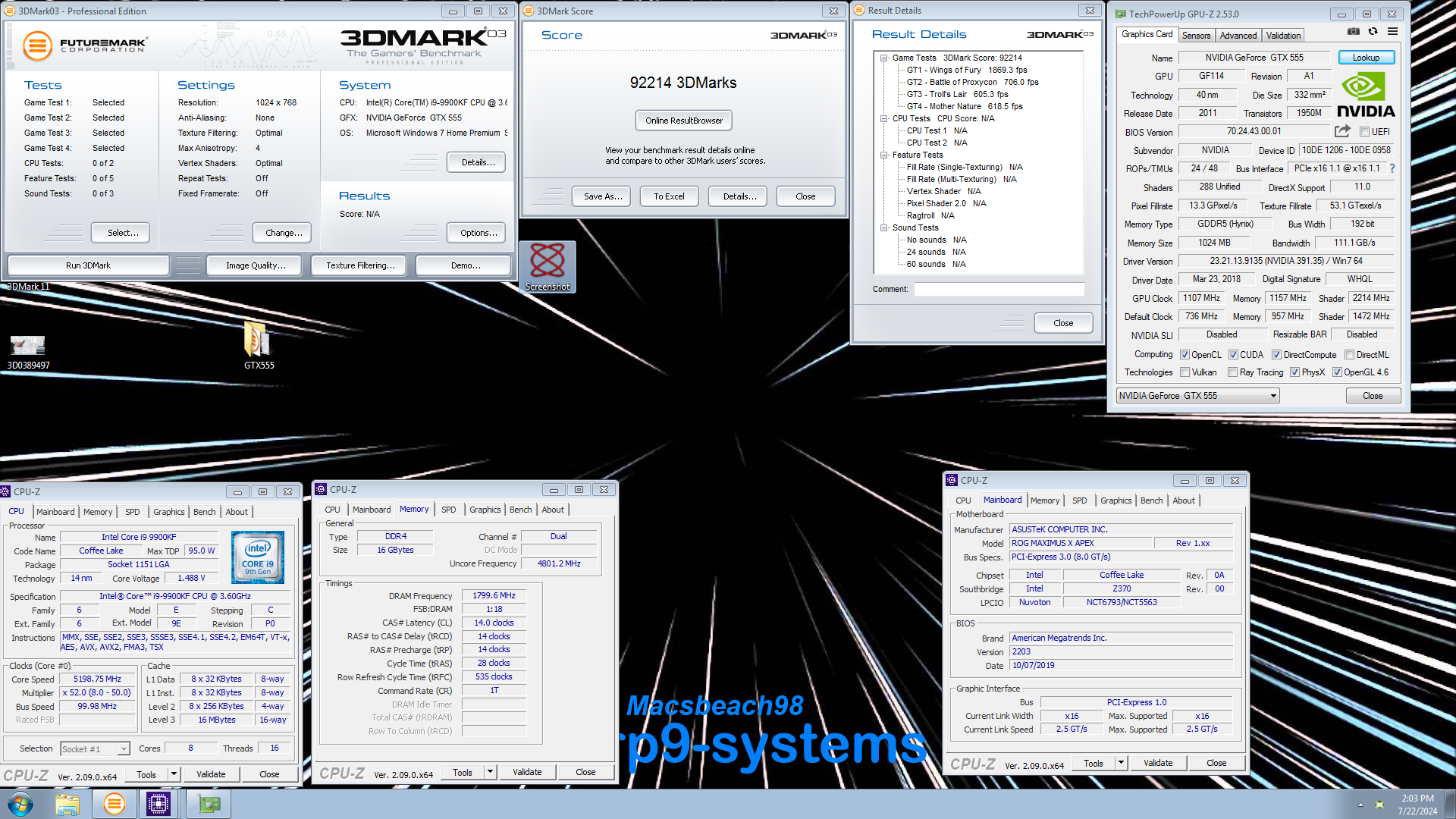Viewport: 1456px width, 819px height.
Task: Open SPD tab in the CPU-Z Memory window
Action: 448,510
